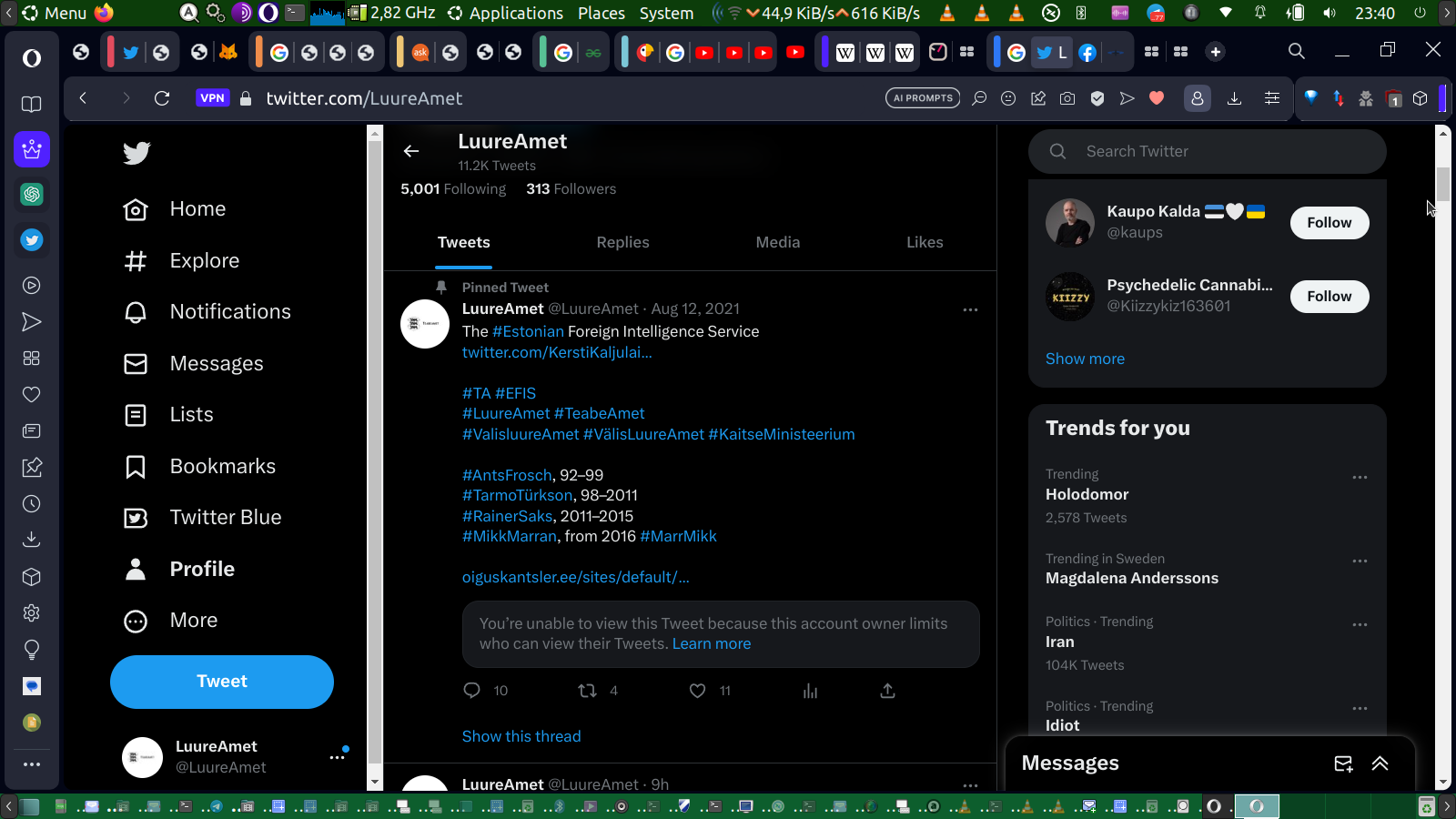Take a snapshot with the camera icon
Screen dimensions: 1456x819
[1067, 98]
